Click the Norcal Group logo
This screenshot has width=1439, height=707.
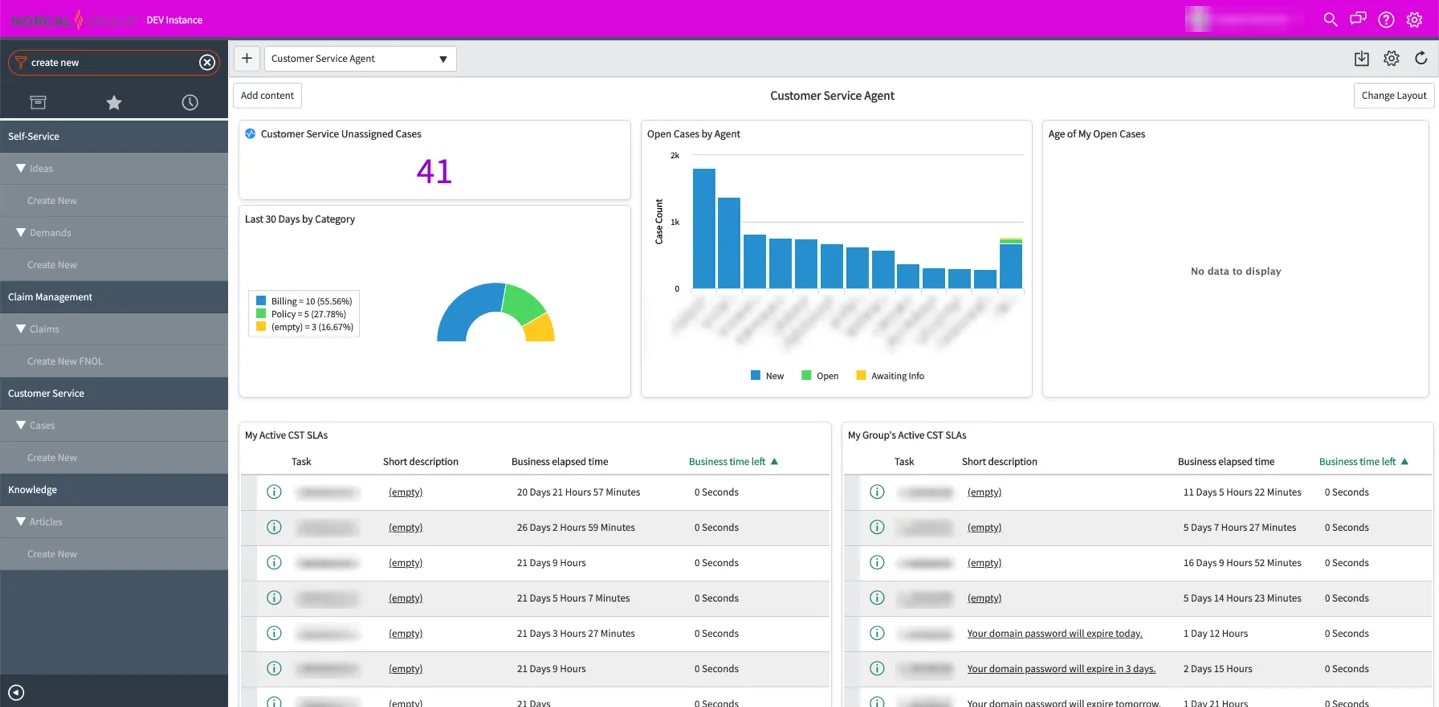pos(73,19)
